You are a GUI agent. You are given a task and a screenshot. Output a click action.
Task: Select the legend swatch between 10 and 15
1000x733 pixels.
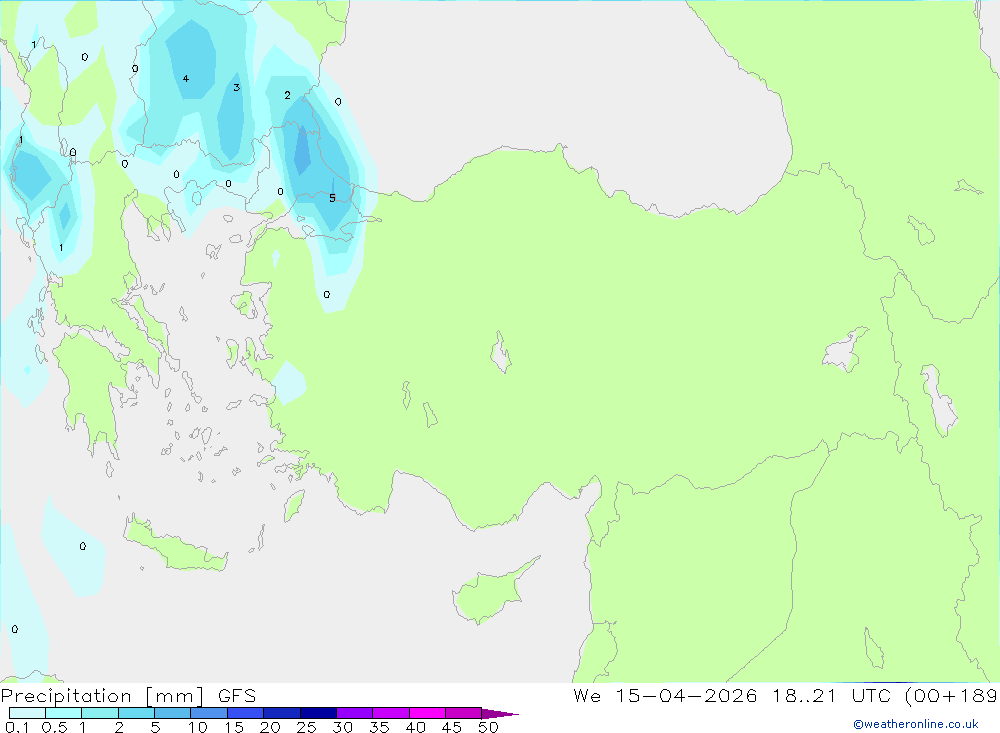tap(209, 713)
